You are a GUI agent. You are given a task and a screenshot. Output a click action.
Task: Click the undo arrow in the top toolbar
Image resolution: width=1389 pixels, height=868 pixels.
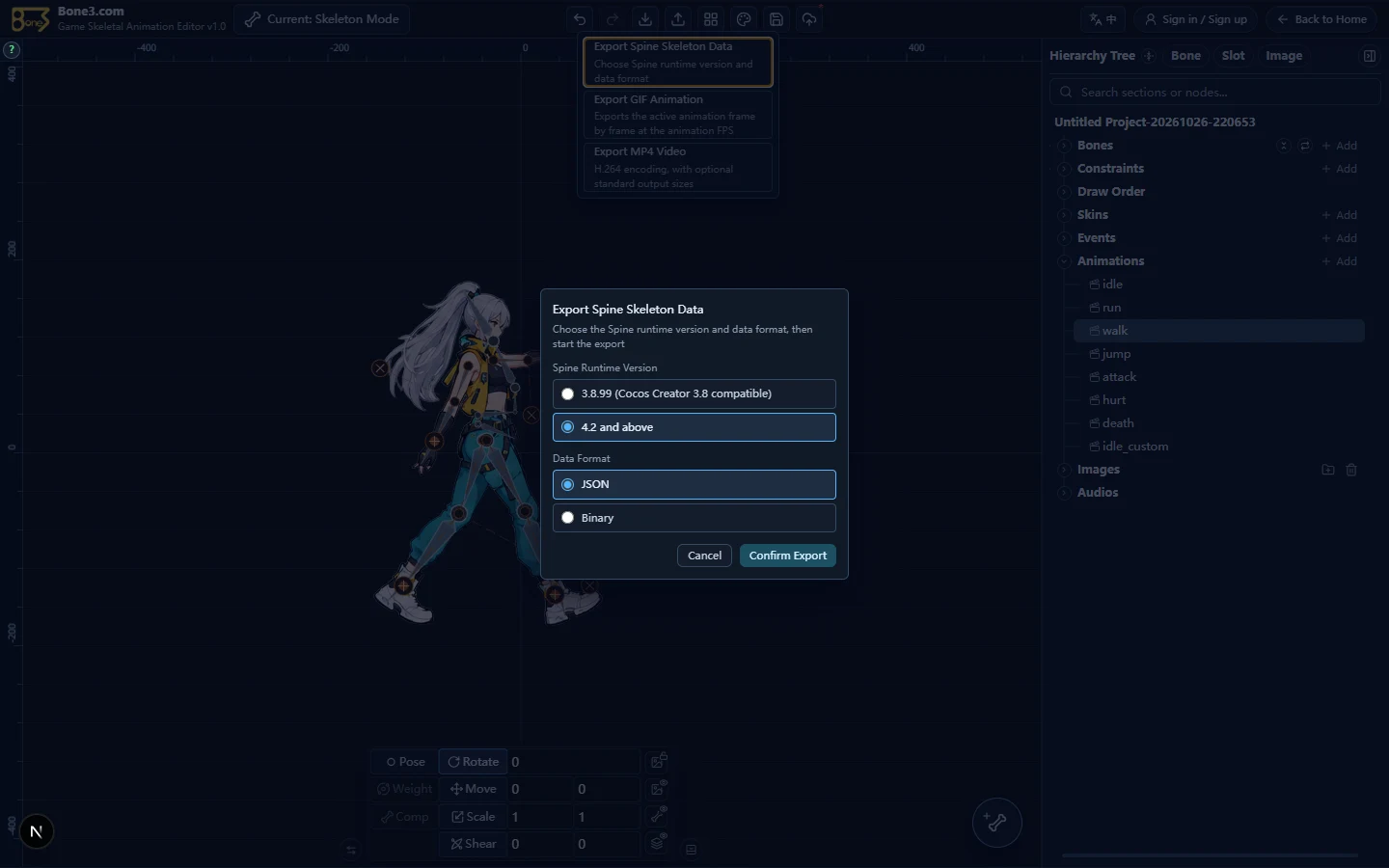click(580, 19)
